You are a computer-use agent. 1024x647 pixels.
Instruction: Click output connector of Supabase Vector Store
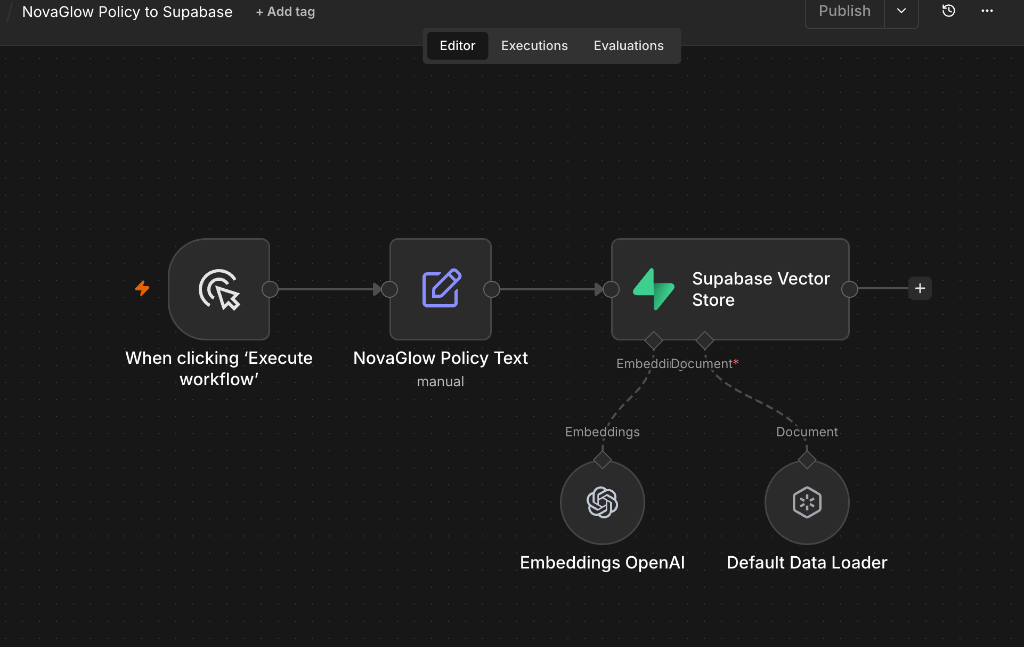(x=850, y=289)
